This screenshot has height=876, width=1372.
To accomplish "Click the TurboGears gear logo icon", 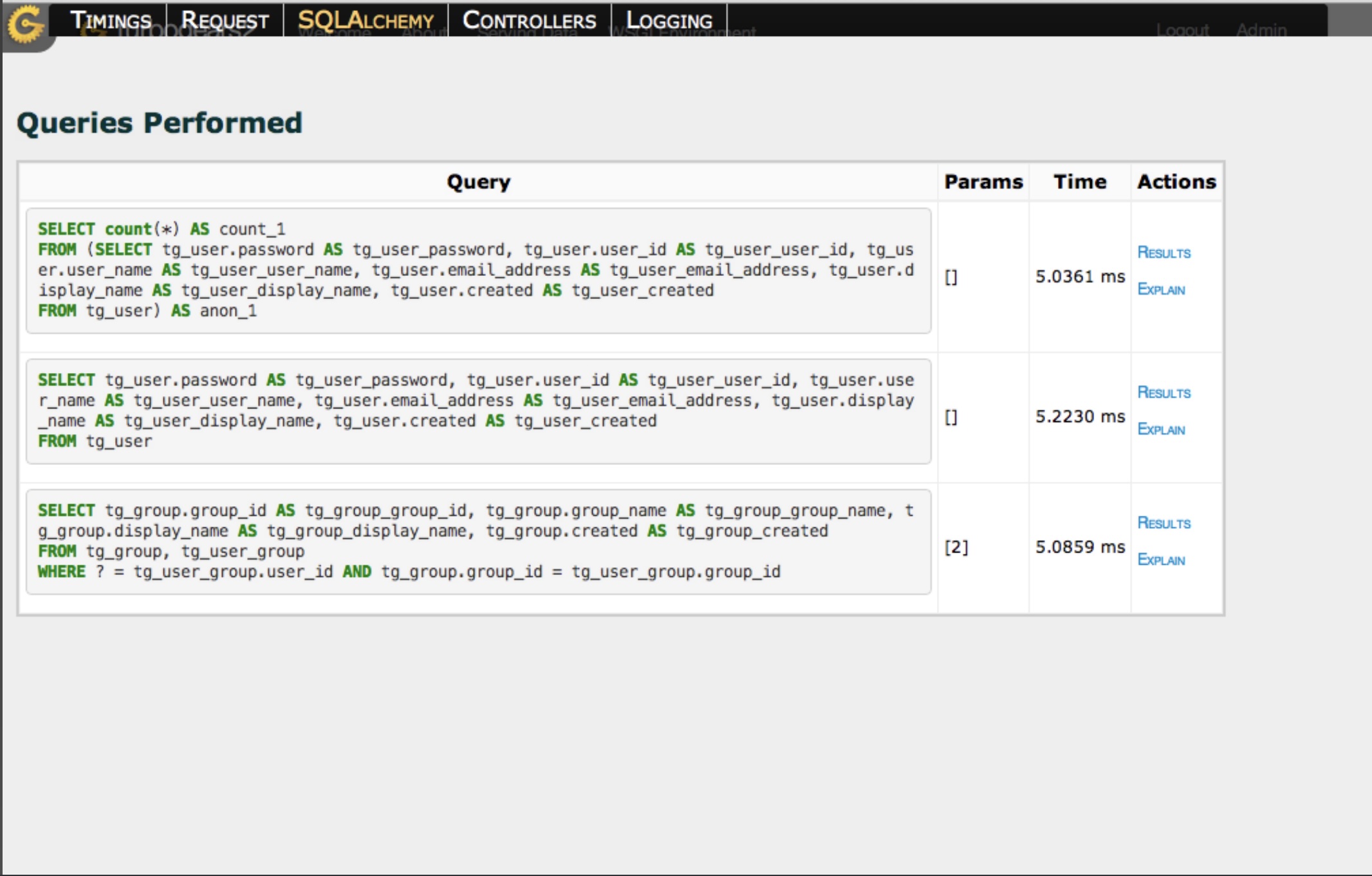I will 25,24.
